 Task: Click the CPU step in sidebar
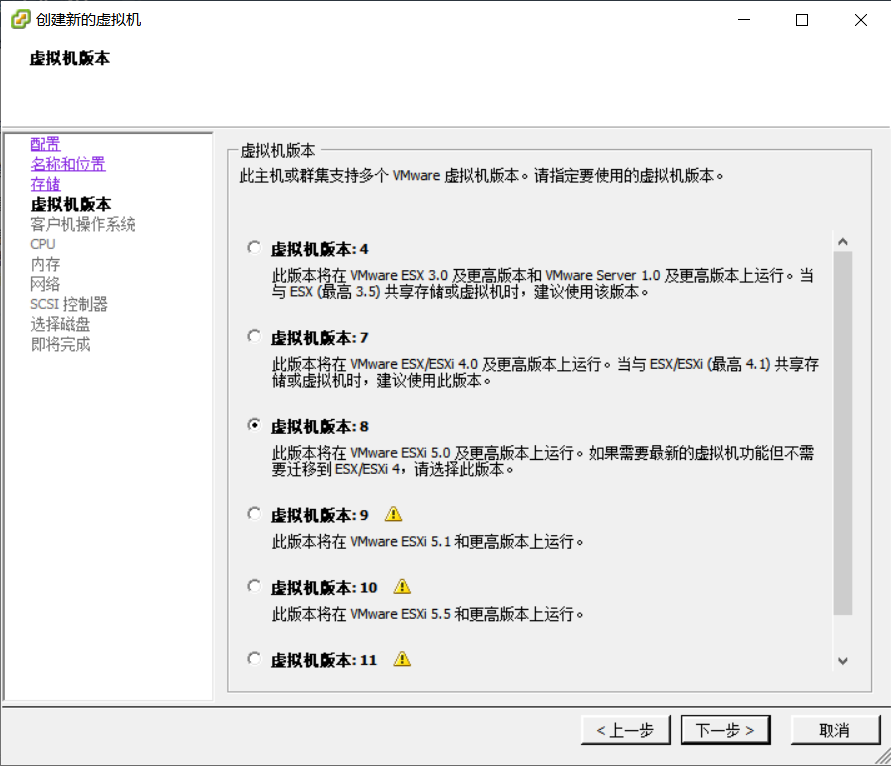[43, 244]
